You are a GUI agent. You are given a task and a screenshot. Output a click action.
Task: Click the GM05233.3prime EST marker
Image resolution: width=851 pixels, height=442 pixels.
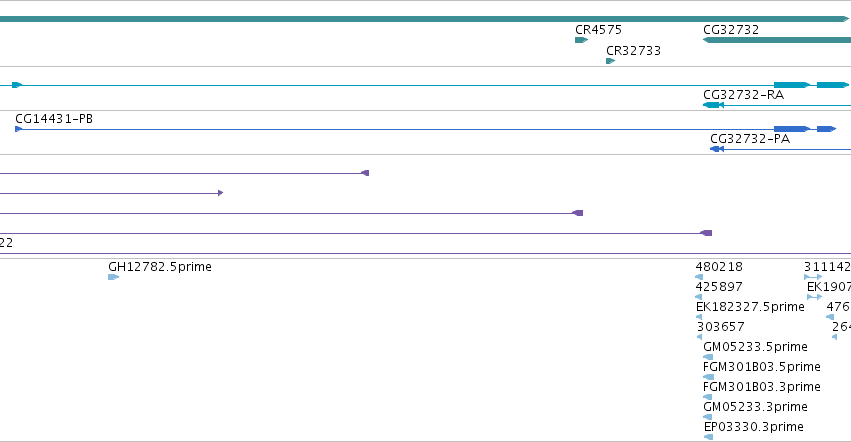tap(707, 417)
